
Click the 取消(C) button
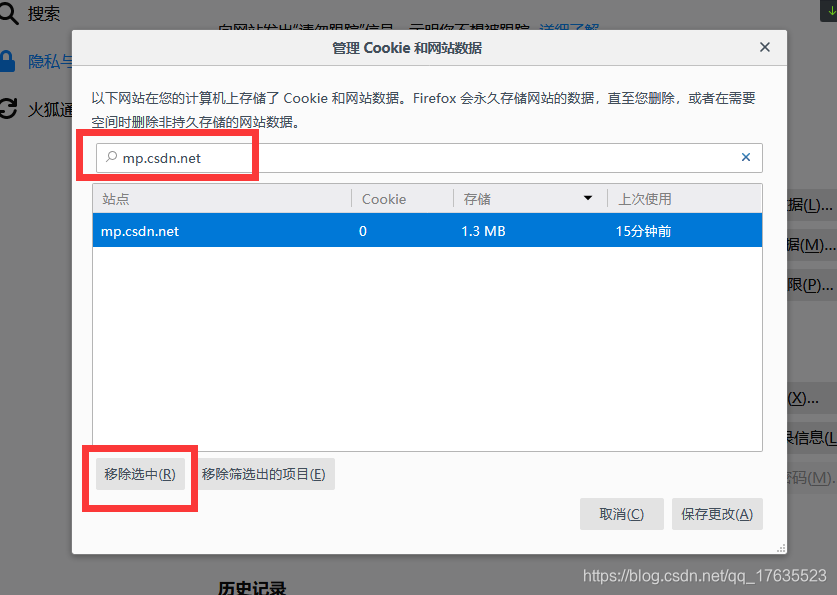(621, 514)
